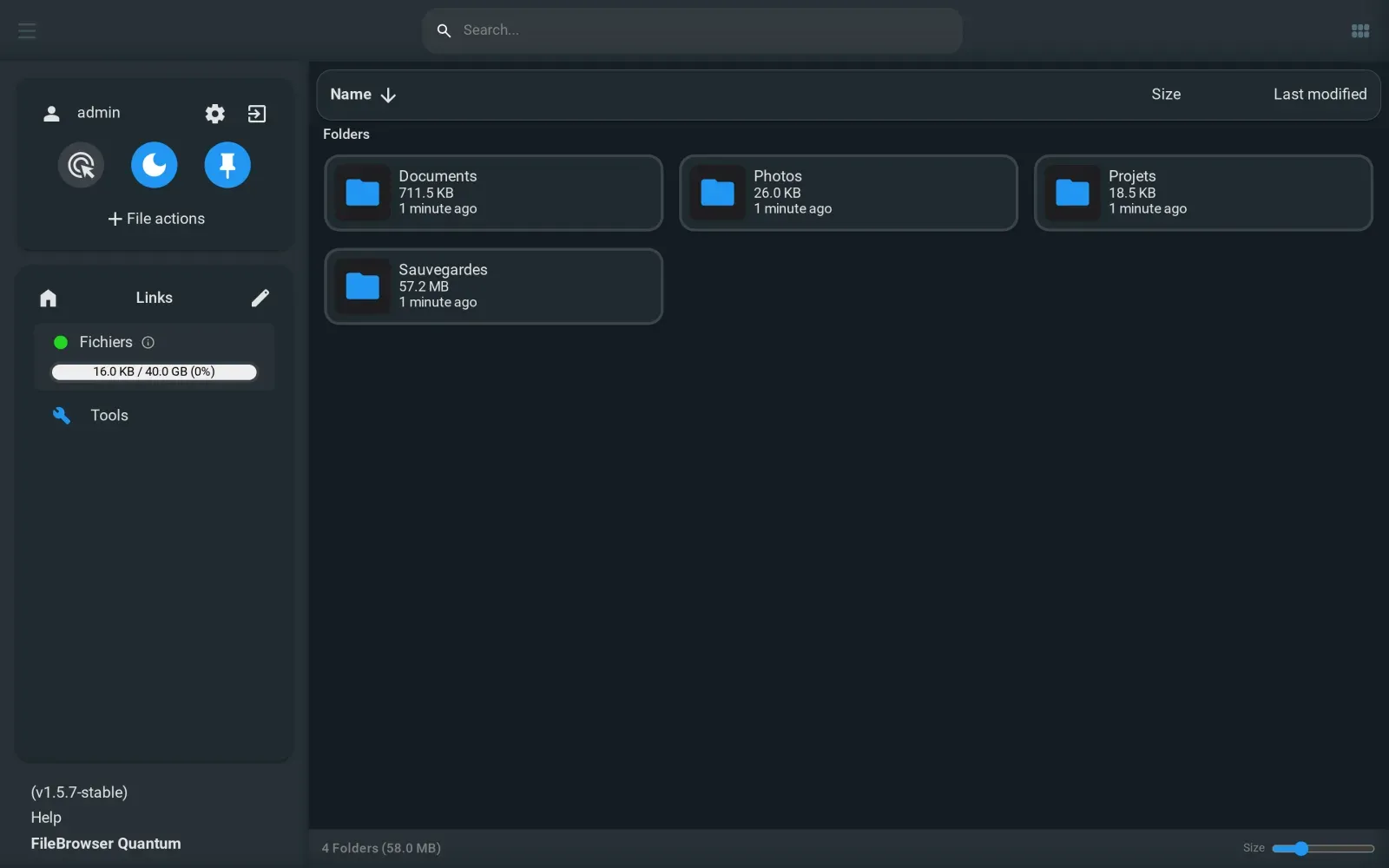Click the search magnifier icon
This screenshot has height=868, width=1389.
444,30
